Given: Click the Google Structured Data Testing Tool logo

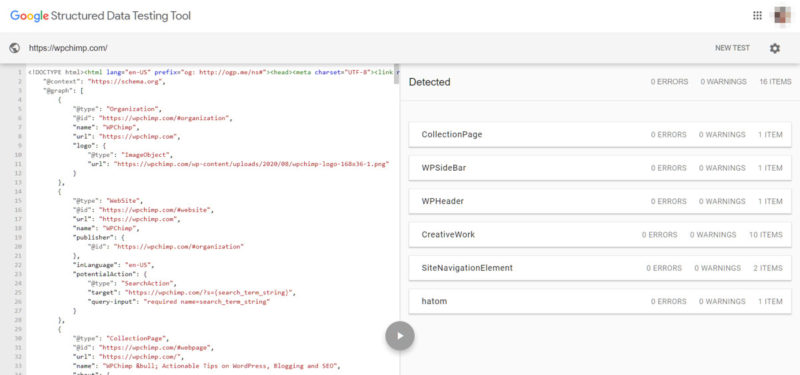Looking at the screenshot, I should click(101, 16).
